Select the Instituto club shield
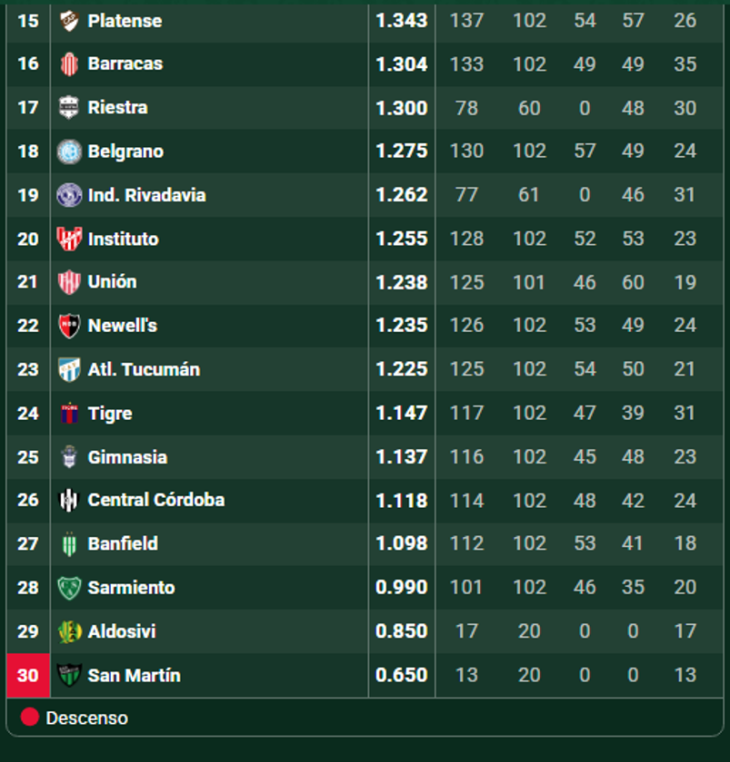This screenshot has height=762, width=730. point(69,239)
